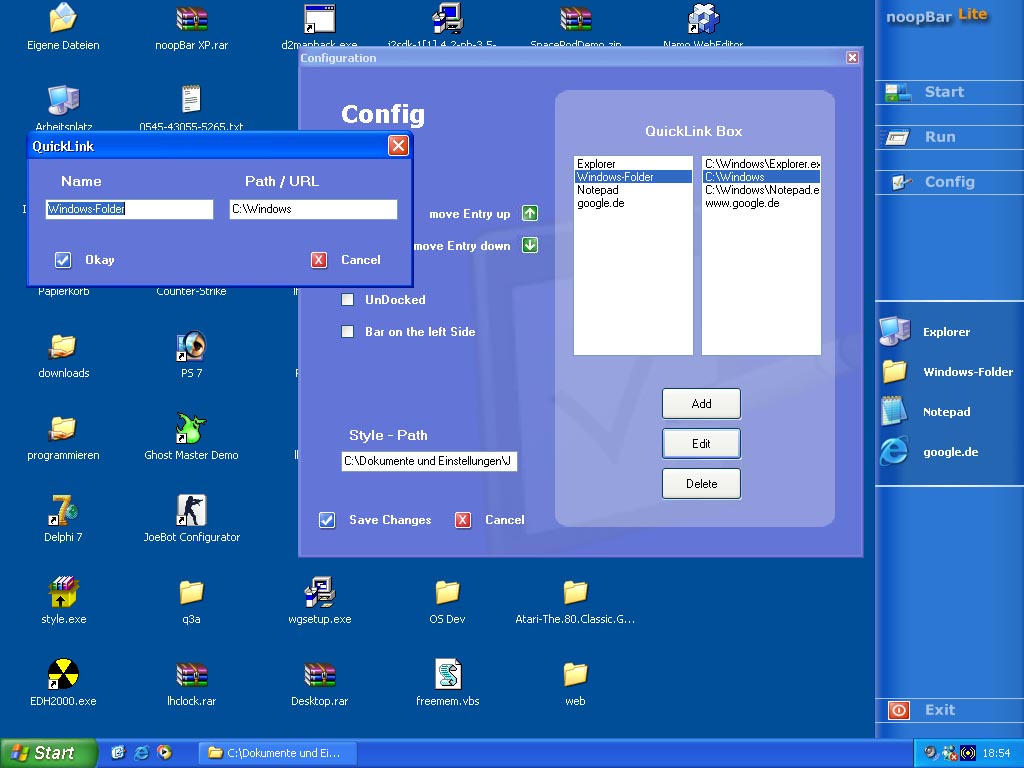Select Eigene Dateien desktop icon
The image size is (1024, 768).
click(x=63, y=27)
